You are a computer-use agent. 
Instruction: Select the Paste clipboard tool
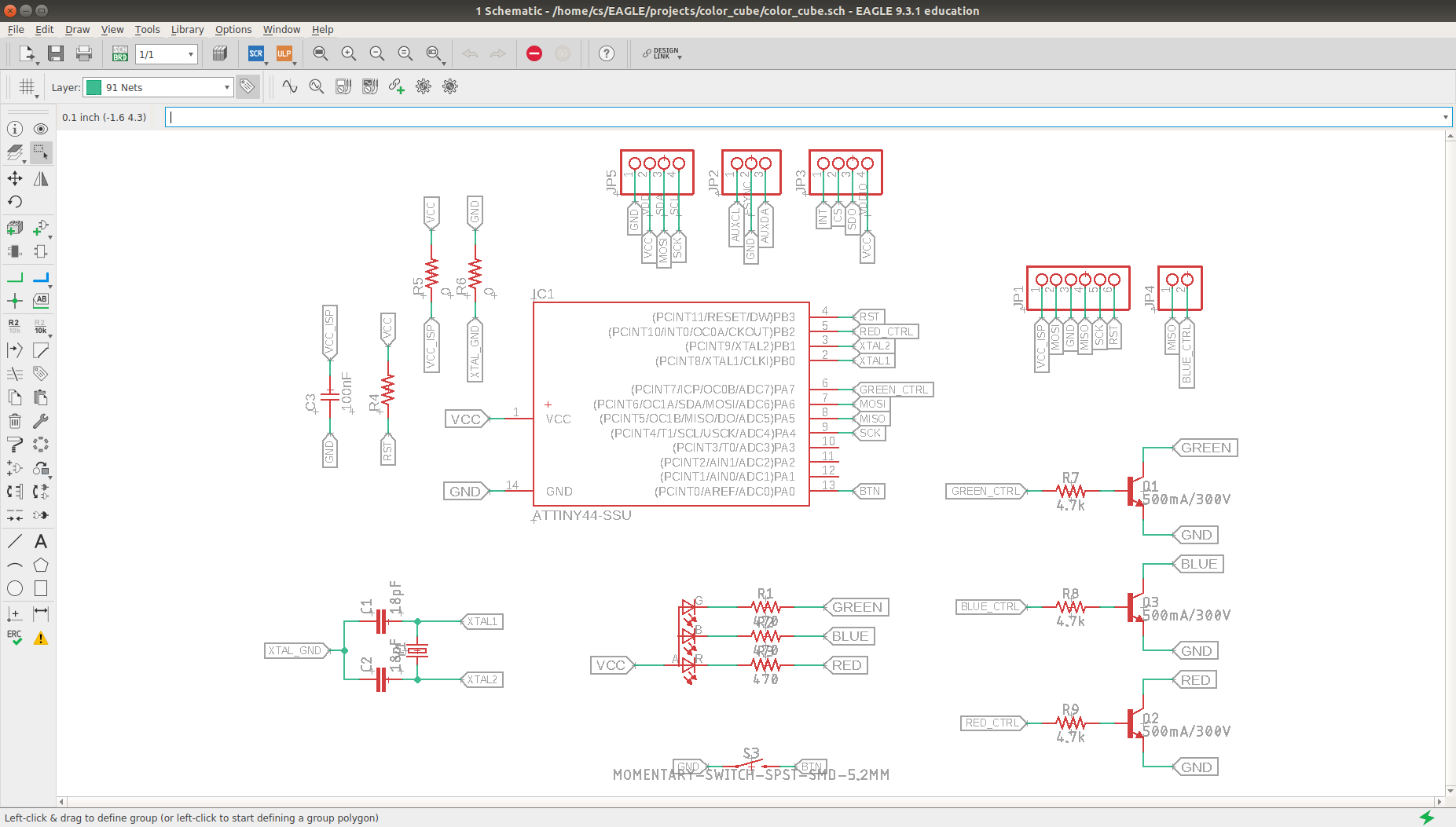coord(41,397)
